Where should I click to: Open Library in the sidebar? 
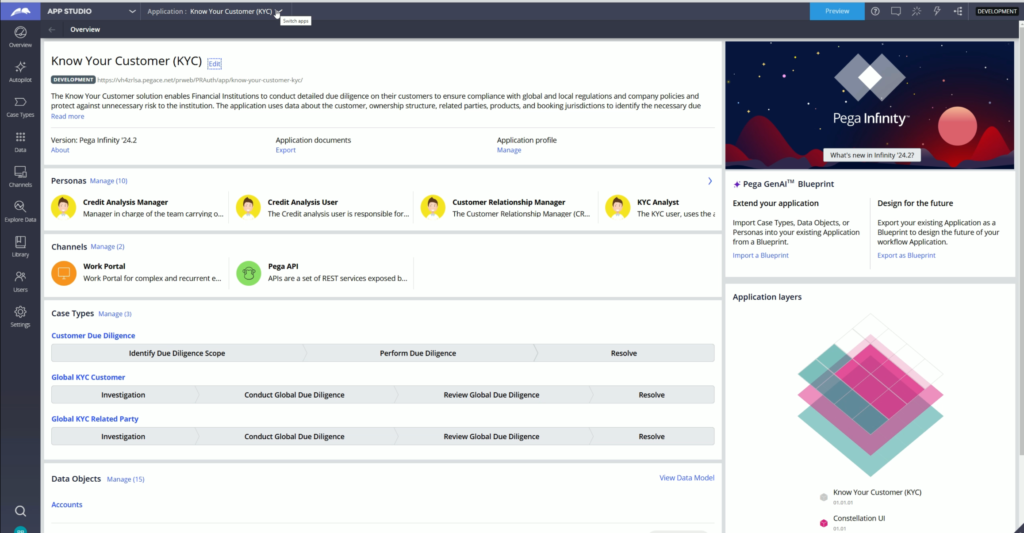click(20, 246)
